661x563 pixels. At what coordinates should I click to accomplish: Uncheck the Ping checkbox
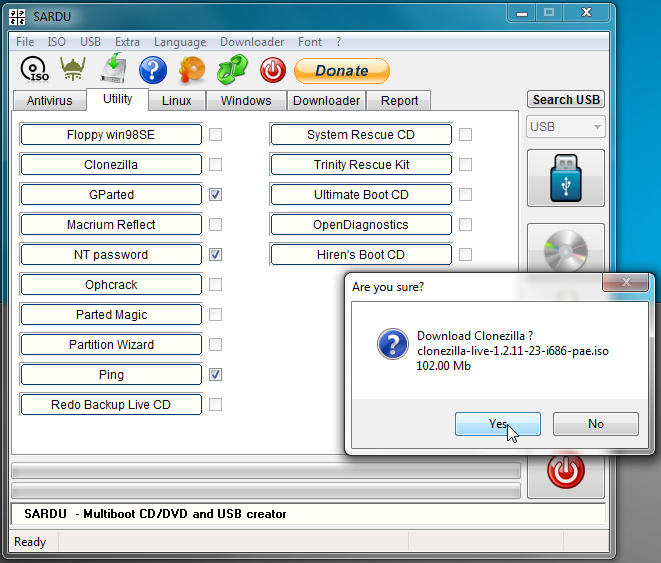point(215,375)
